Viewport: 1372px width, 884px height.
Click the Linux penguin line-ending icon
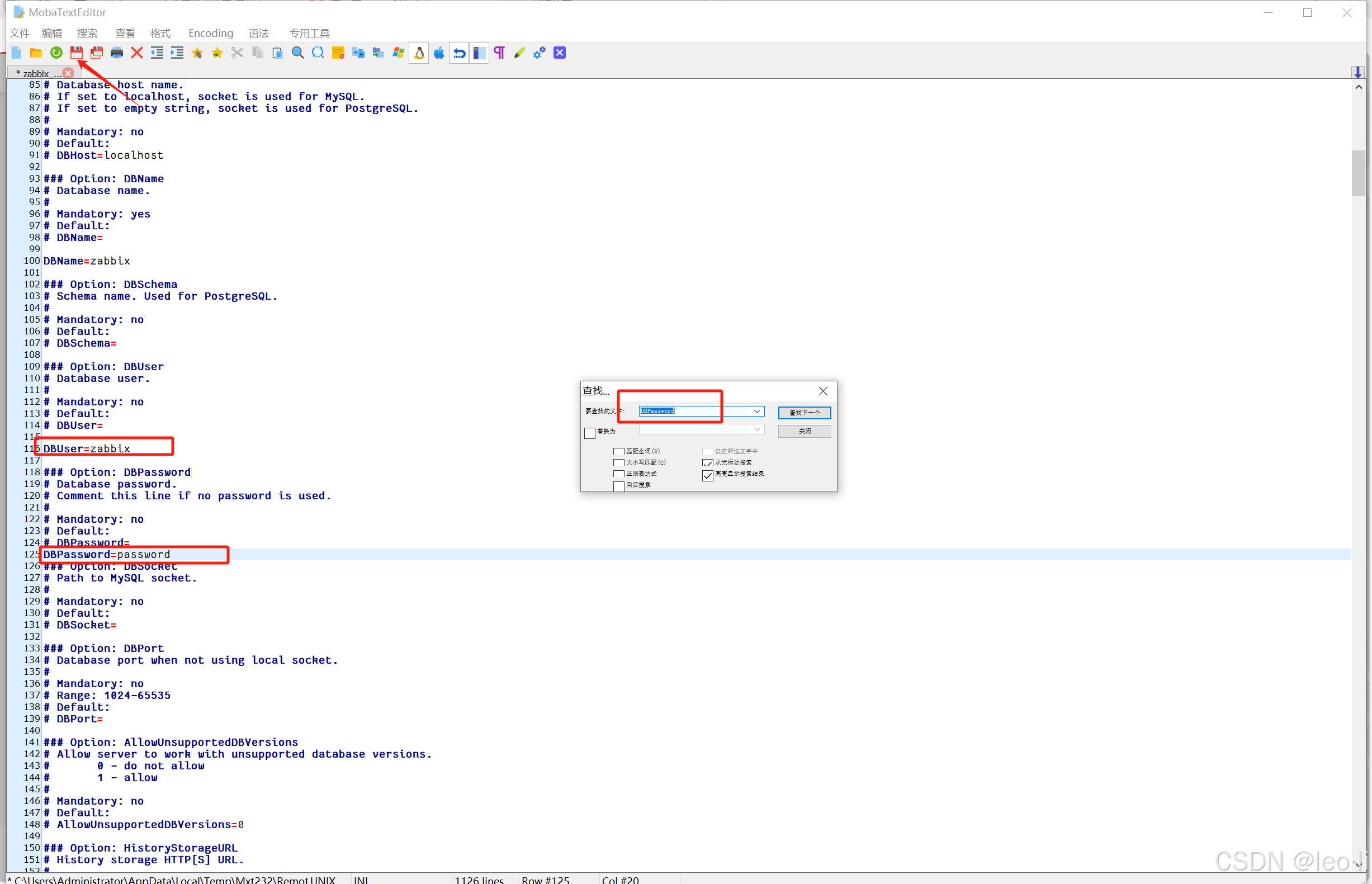(419, 53)
